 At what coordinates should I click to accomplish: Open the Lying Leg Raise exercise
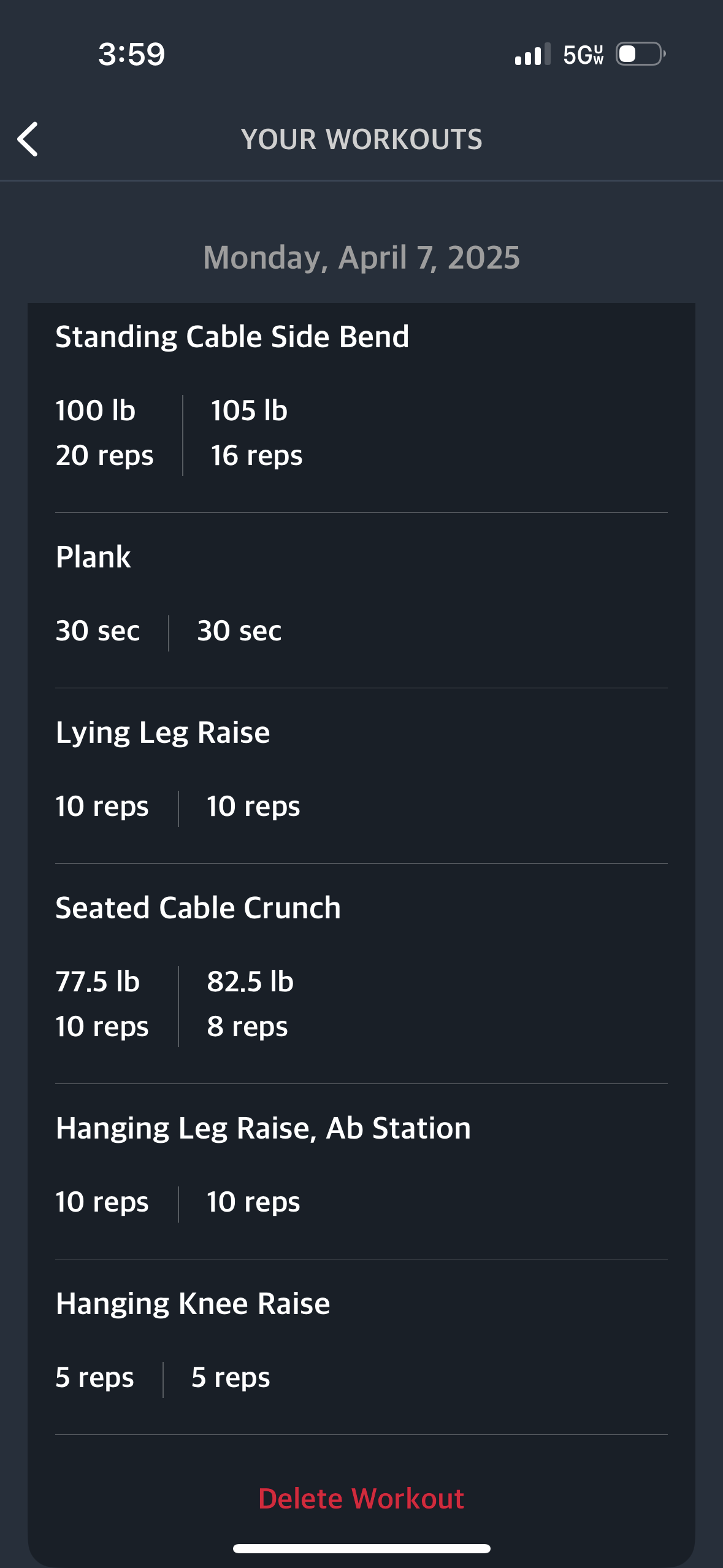163,732
